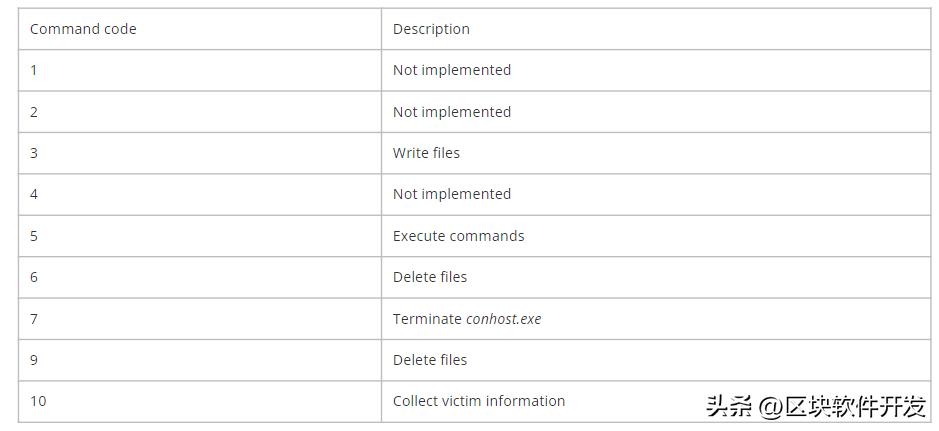Click the "Execute commands" description cell
The image size is (939, 431).
[458, 236]
